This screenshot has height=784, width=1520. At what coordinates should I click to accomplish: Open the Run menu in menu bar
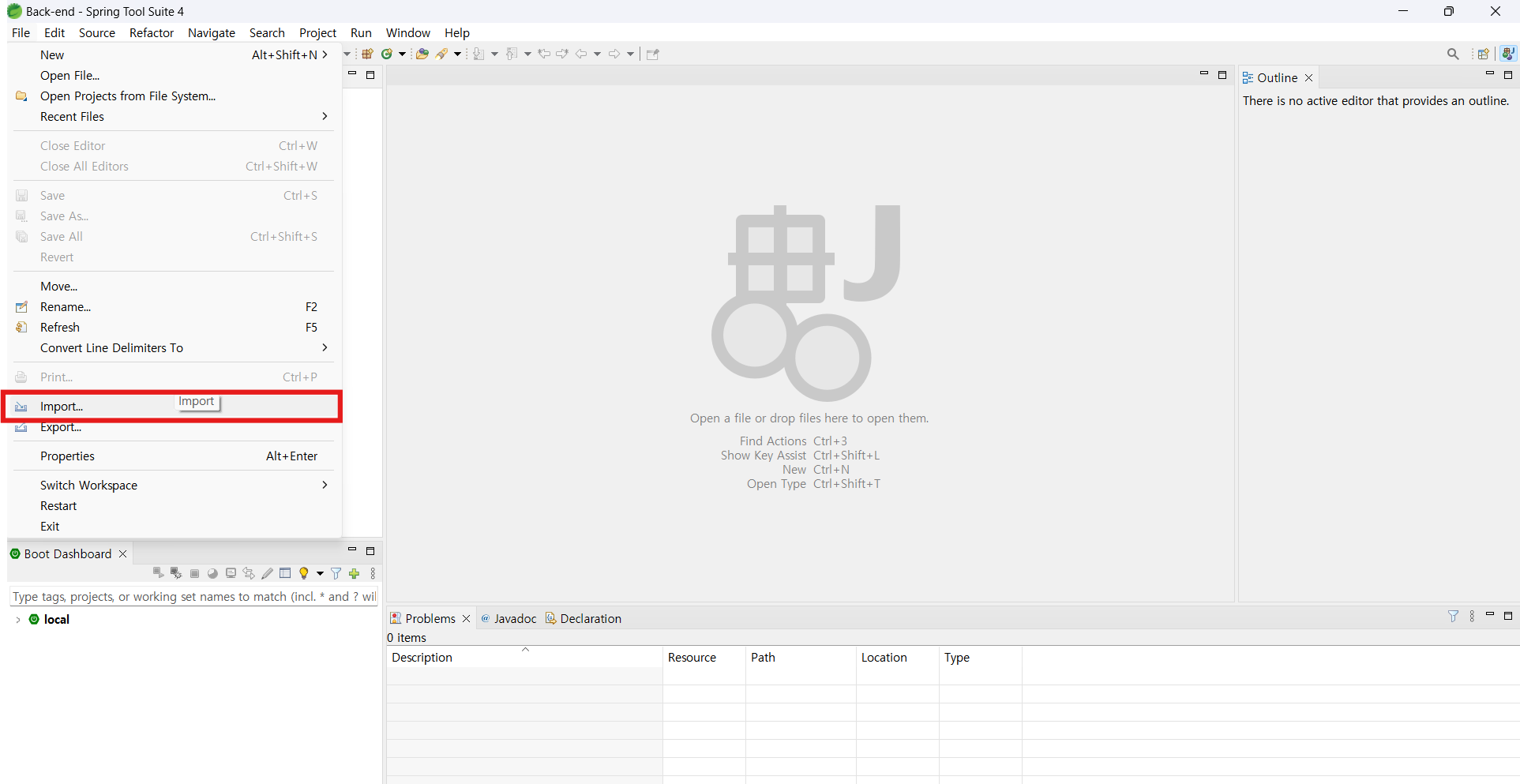click(361, 33)
